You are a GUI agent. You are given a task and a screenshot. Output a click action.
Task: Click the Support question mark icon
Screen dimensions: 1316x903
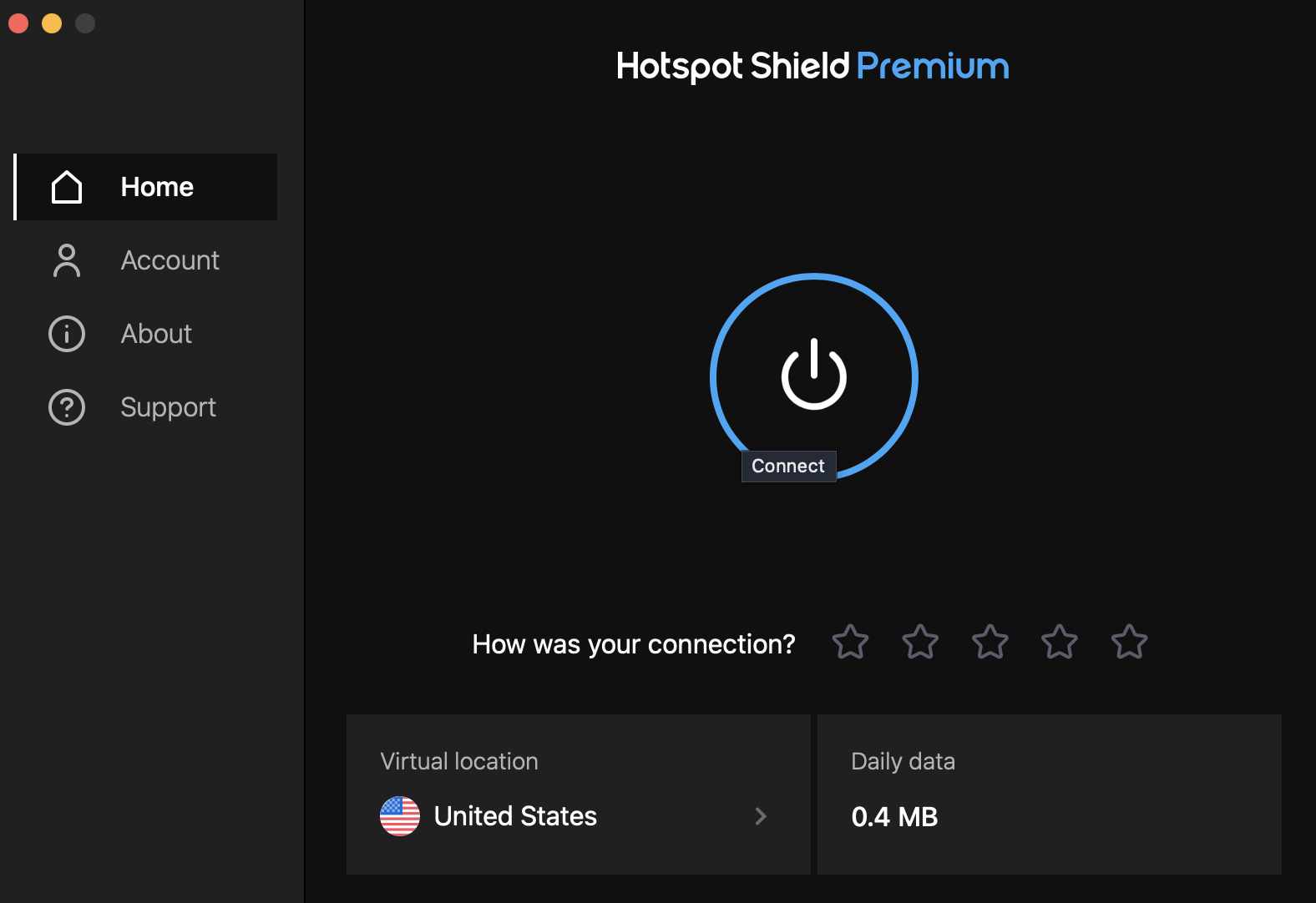(x=67, y=407)
